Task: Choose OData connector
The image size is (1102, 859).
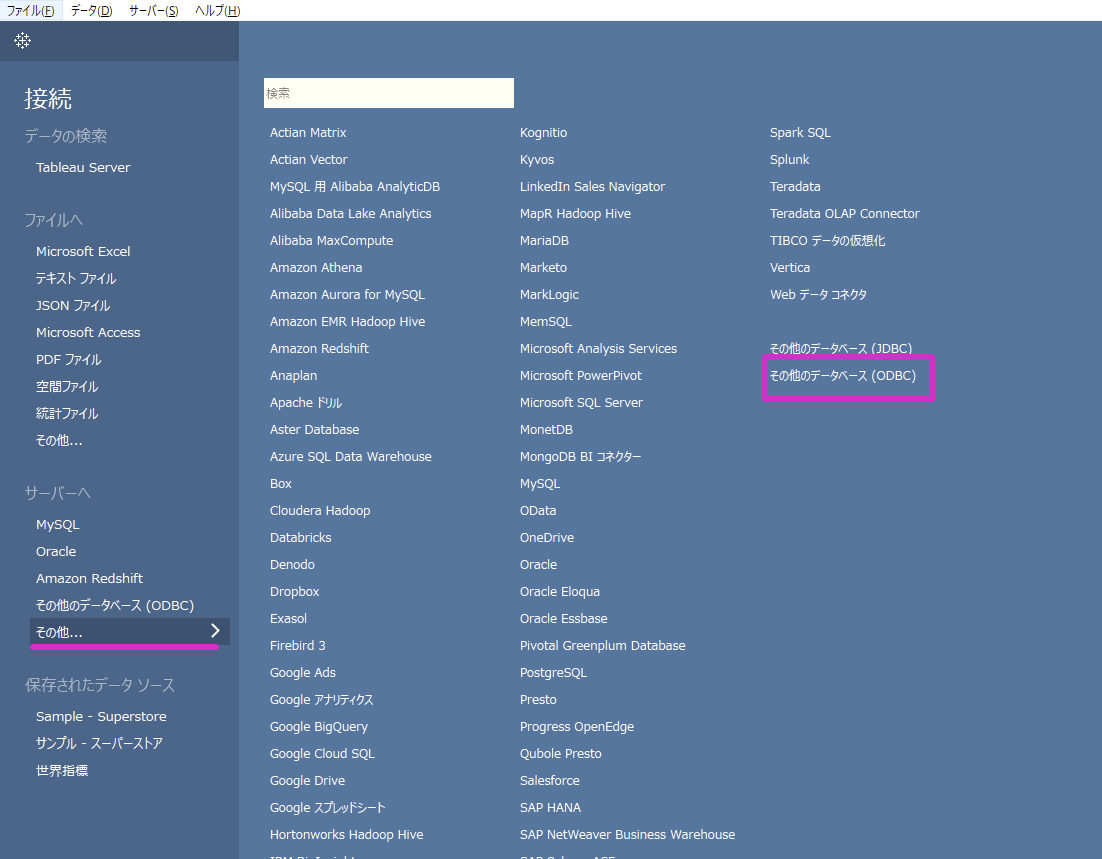Action: pos(538,511)
